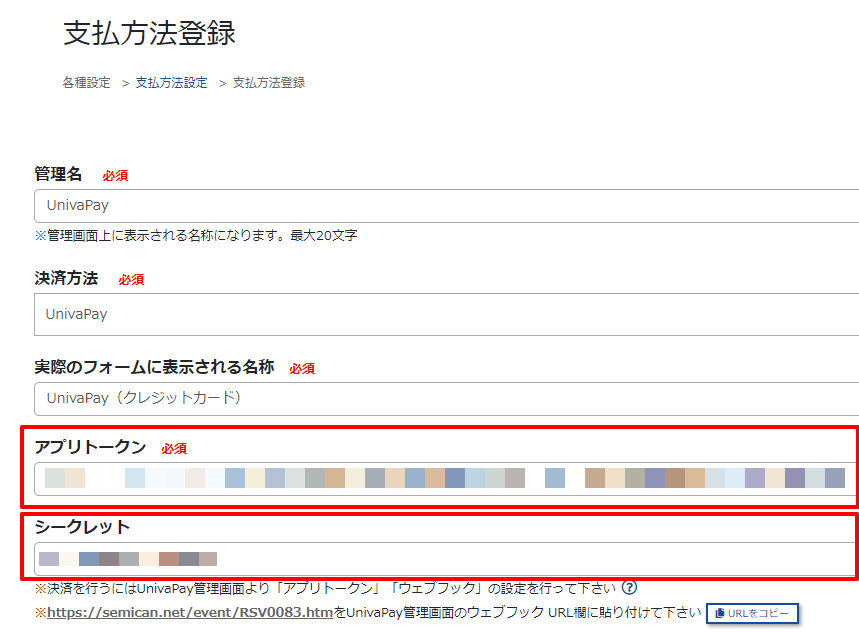Open the 決済方法 dropdown
The height and width of the screenshot is (644, 859).
(x=446, y=314)
